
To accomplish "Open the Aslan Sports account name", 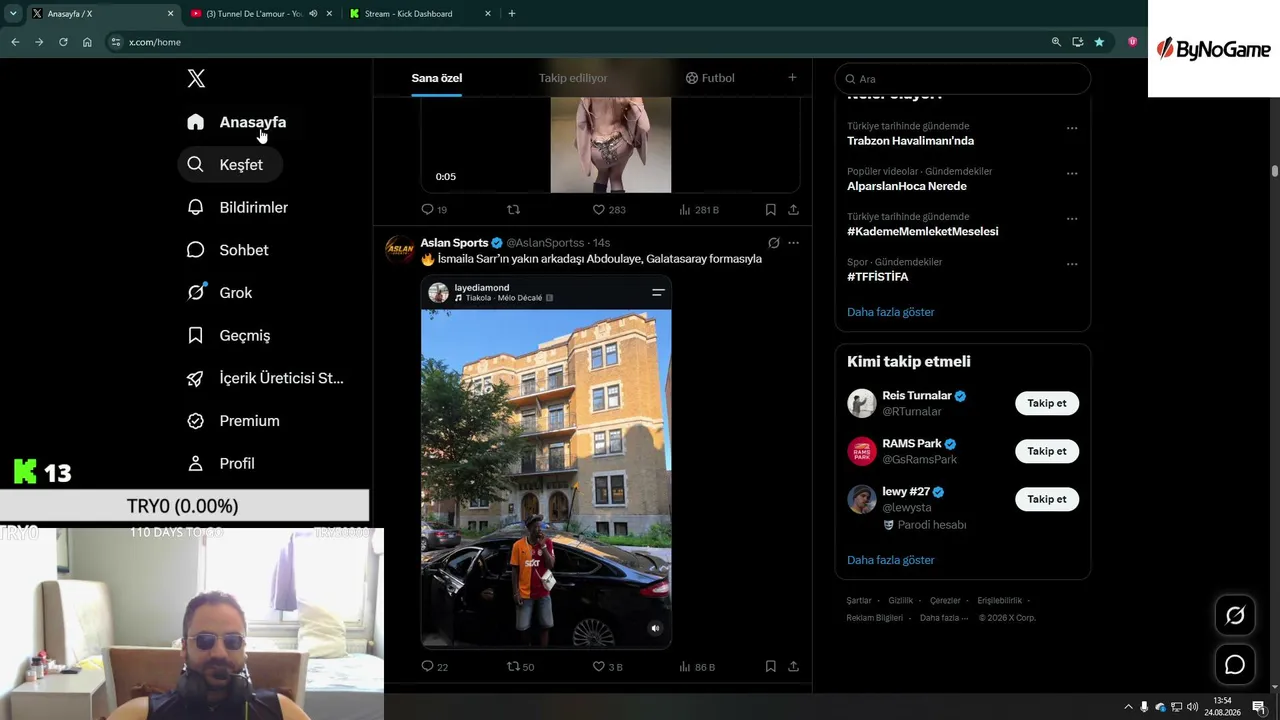I will (454, 243).
